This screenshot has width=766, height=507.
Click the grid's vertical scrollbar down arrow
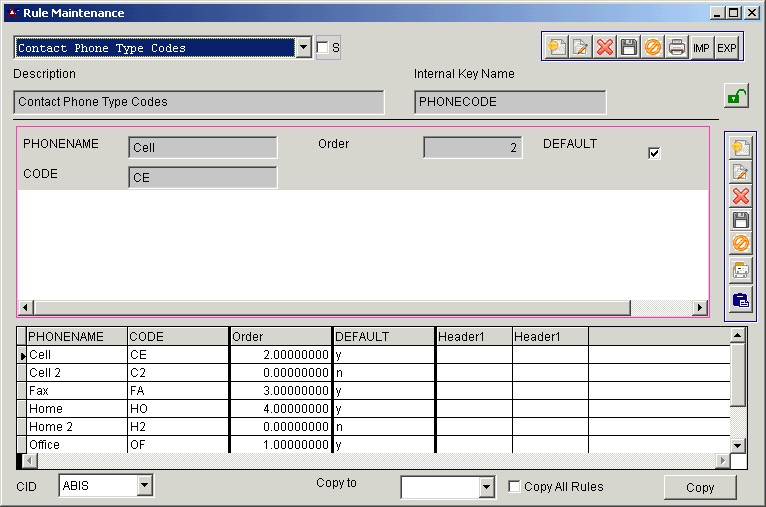click(x=738, y=445)
